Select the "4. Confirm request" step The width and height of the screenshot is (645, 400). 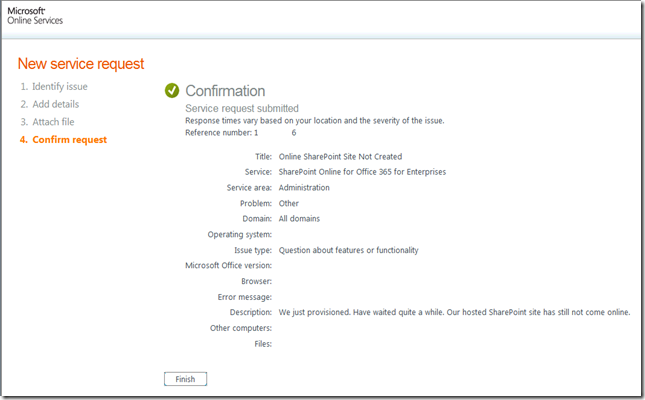tap(63, 140)
